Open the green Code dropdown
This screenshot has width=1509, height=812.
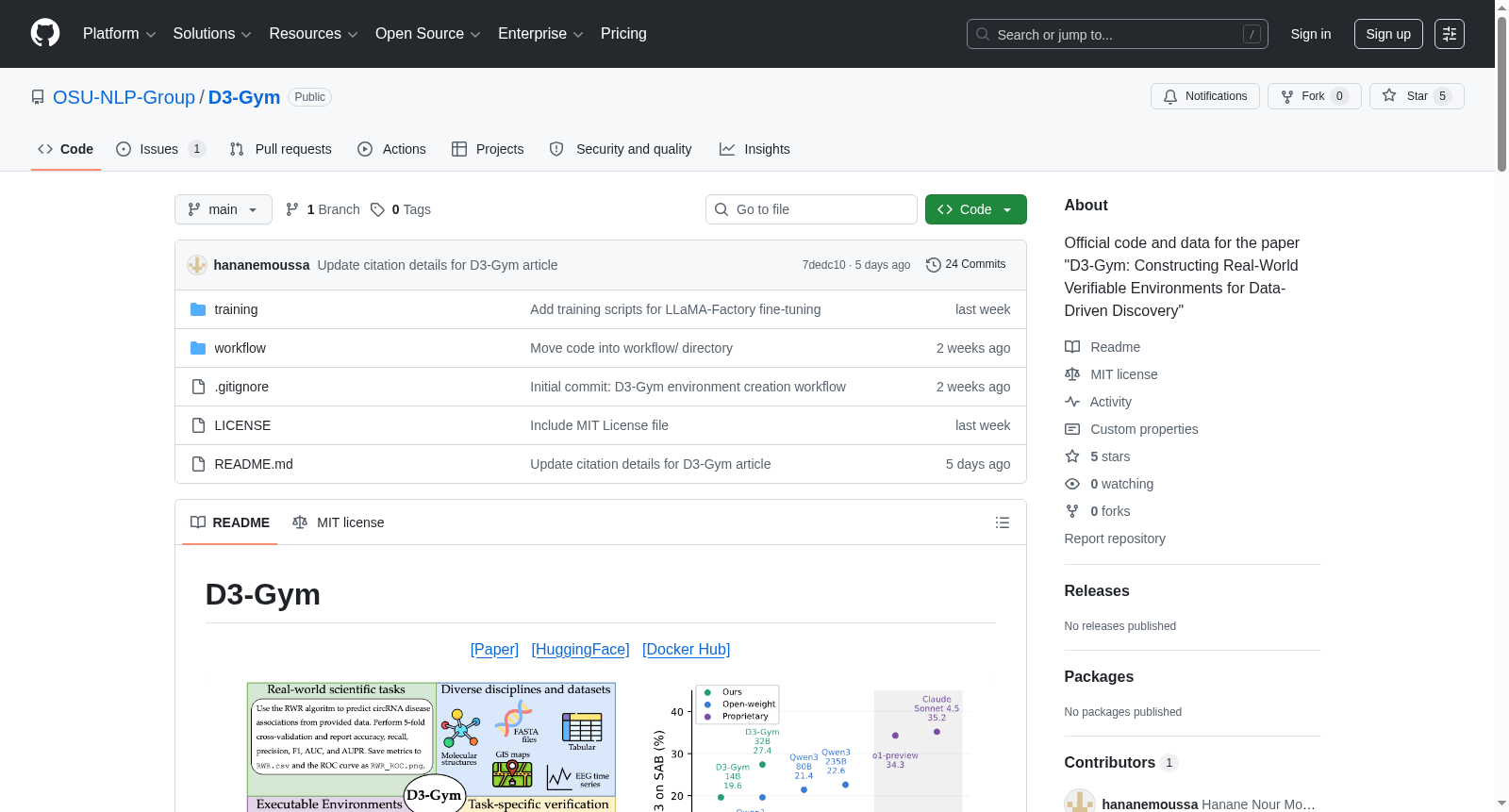976,209
